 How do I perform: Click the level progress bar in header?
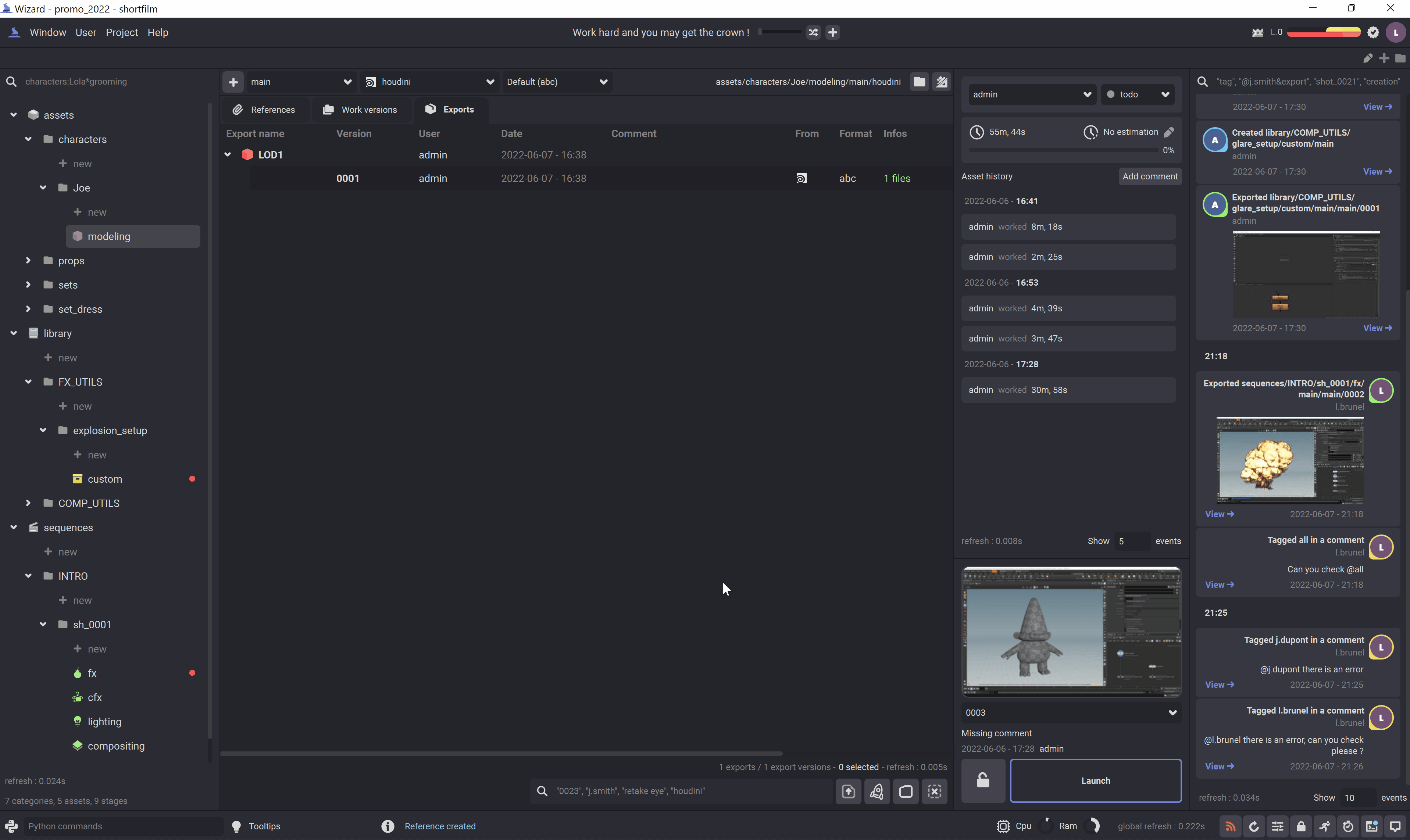[1323, 32]
